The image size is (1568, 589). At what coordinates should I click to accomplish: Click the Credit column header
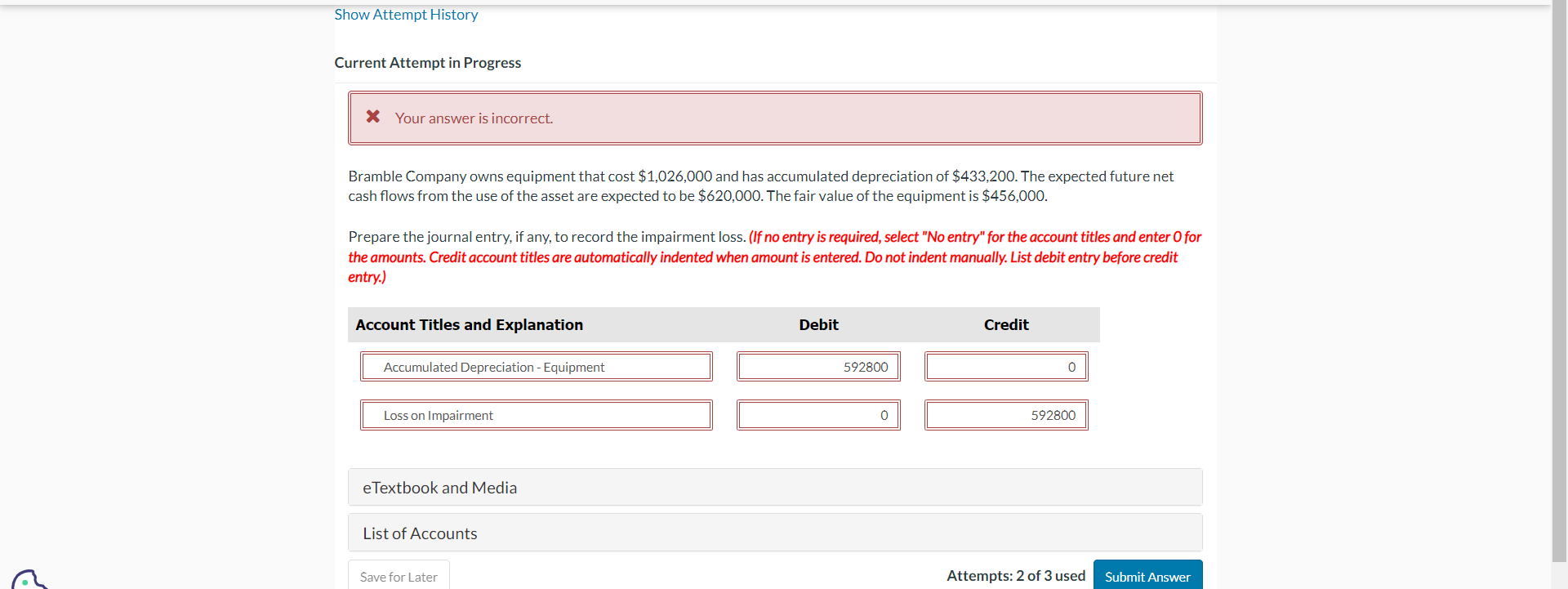pos(1006,325)
